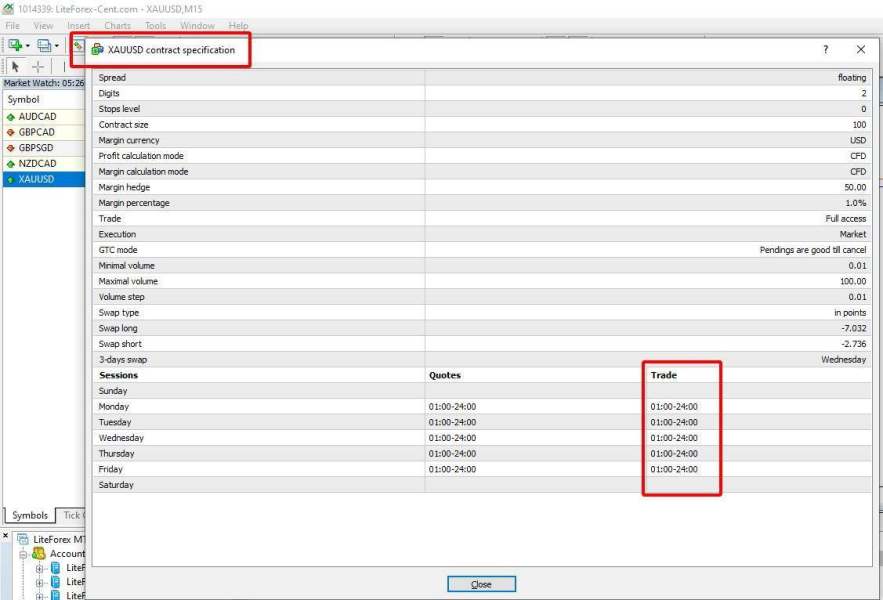Expand the Profiles dropdown arrow
Screen dimensions: 883x600
tap(56, 46)
